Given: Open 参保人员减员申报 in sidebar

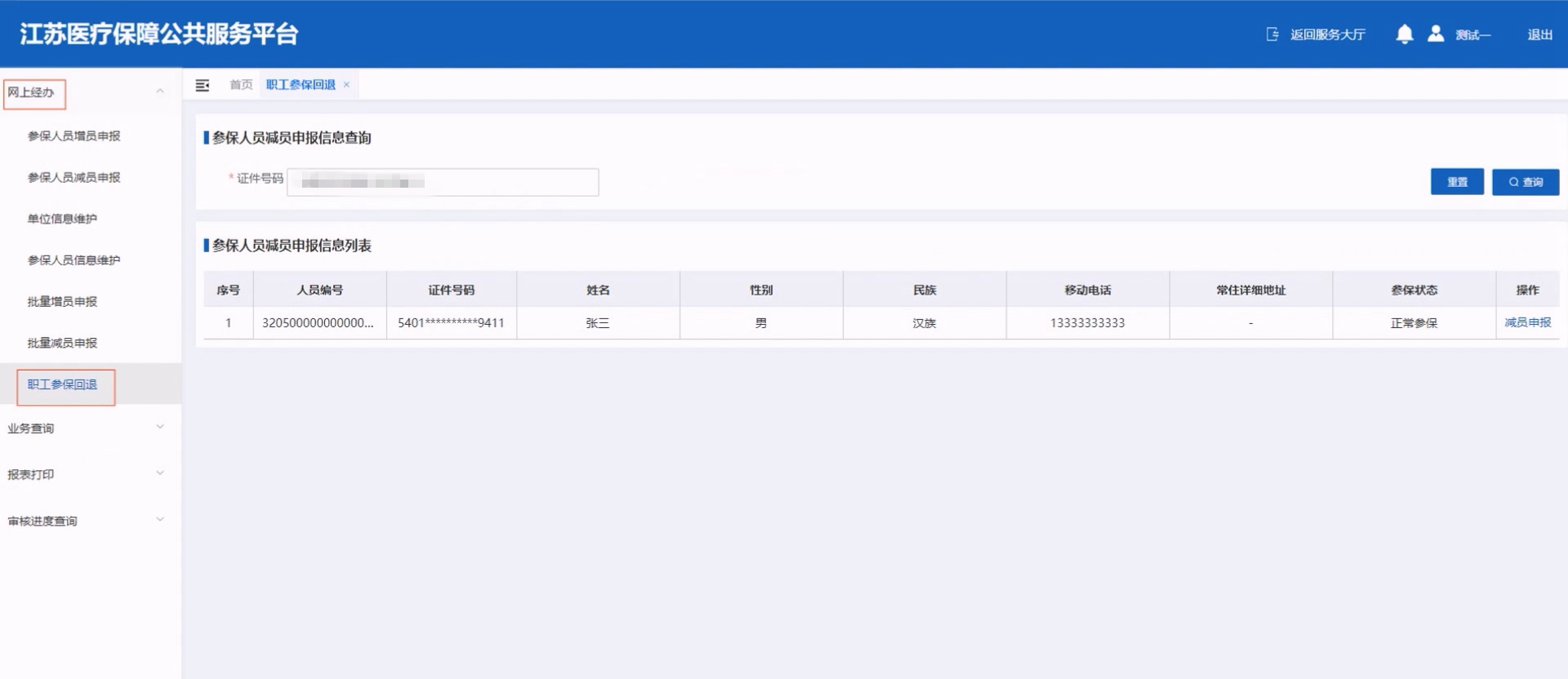Looking at the screenshot, I should click(73, 178).
